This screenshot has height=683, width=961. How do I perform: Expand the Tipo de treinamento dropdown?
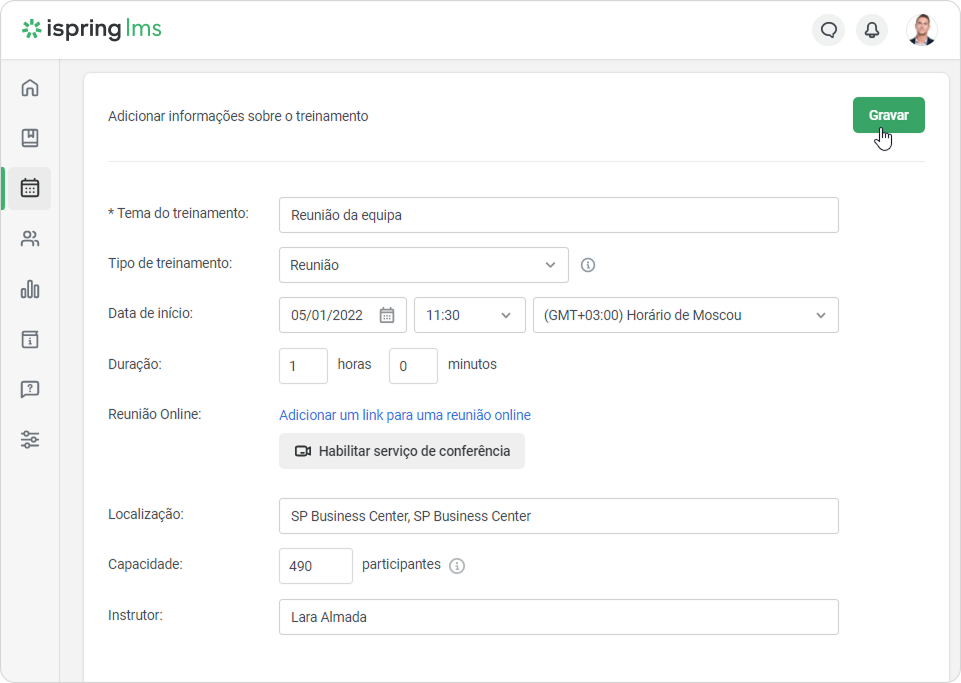tap(424, 265)
